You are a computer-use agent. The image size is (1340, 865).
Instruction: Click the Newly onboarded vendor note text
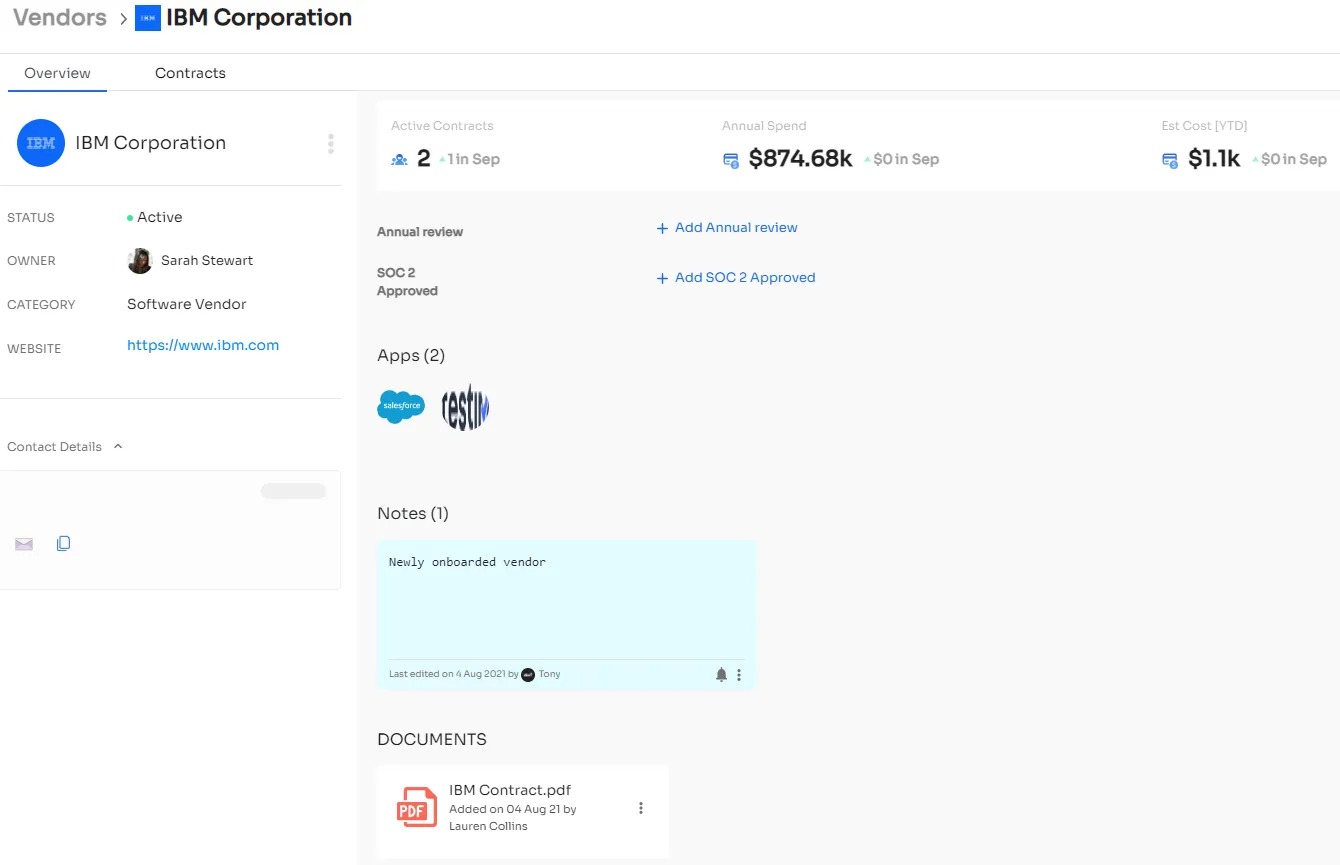[467, 562]
